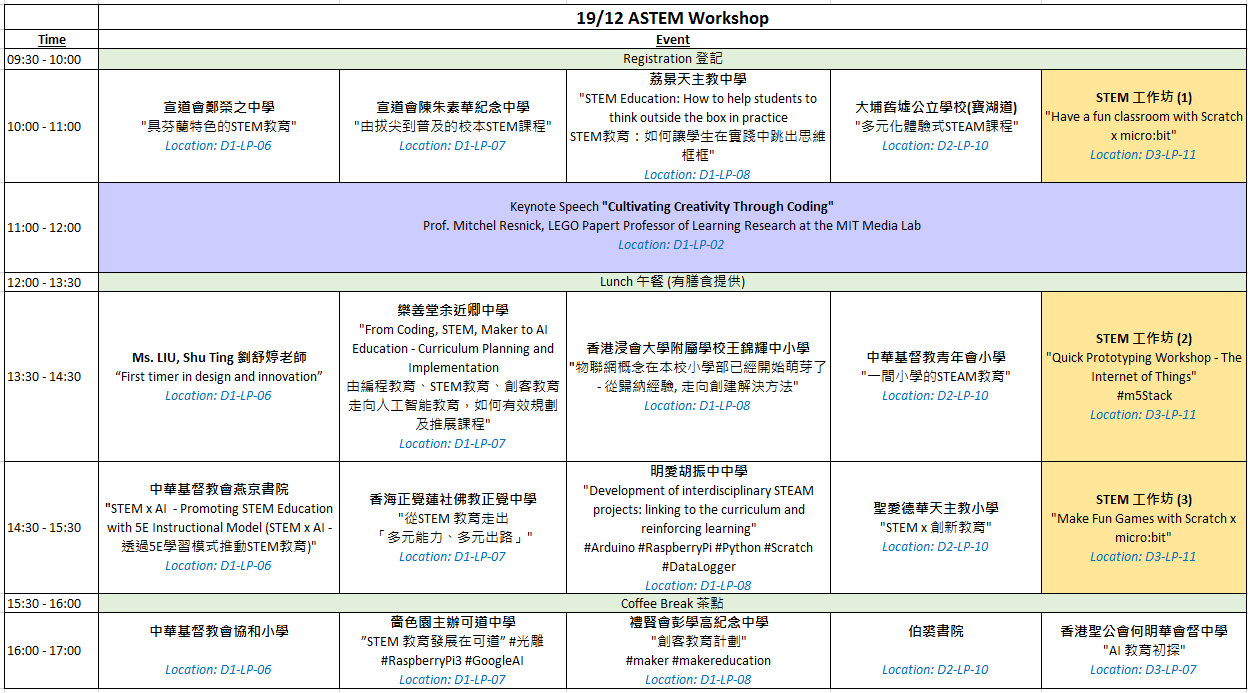
Task: Click the Registration 登記 row
Action: point(672,59)
